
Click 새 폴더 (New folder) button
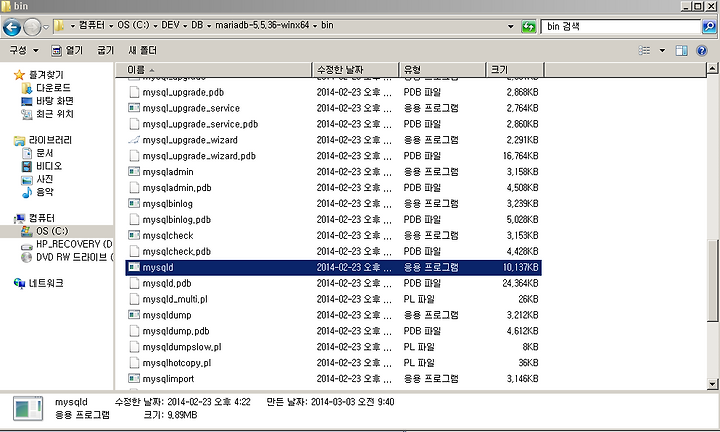tap(142, 50)
